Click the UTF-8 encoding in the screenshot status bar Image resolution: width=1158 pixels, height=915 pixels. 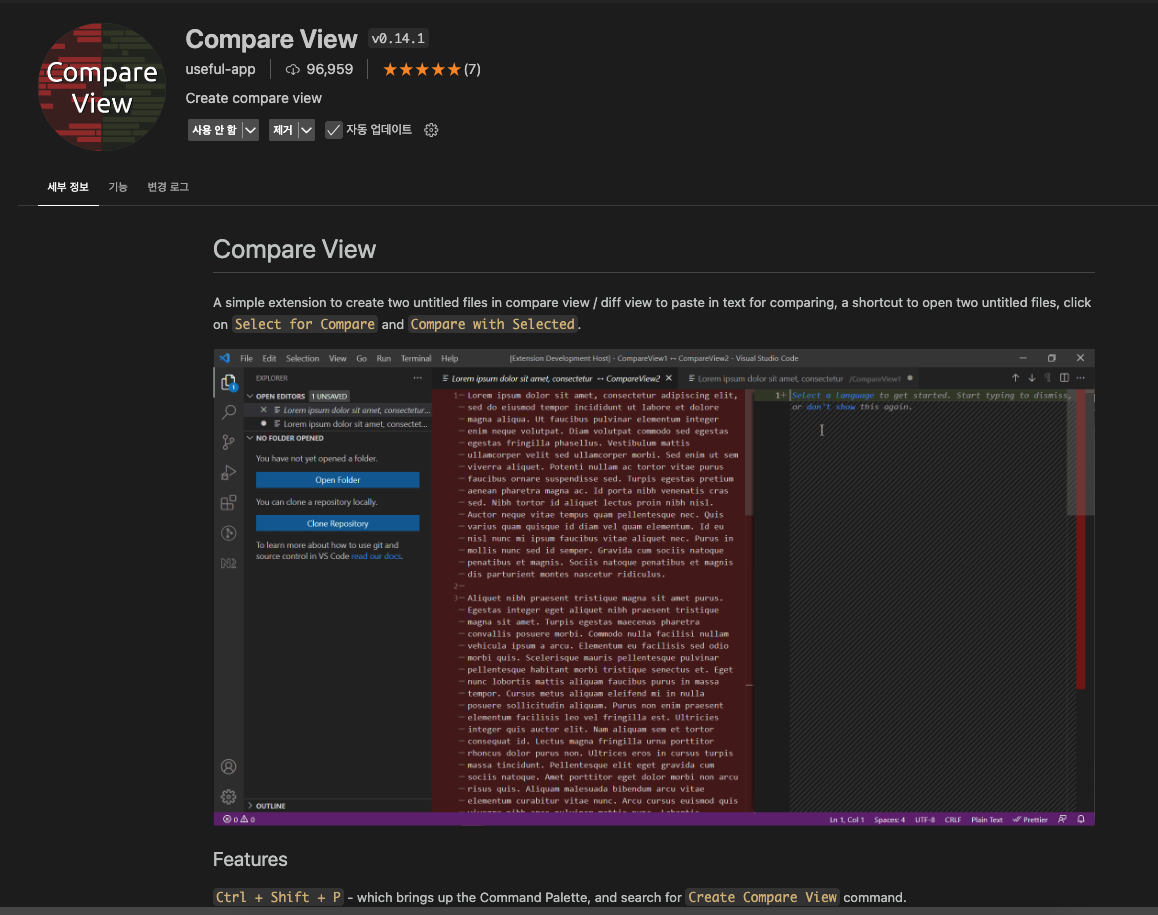click(x=925, y=820)
